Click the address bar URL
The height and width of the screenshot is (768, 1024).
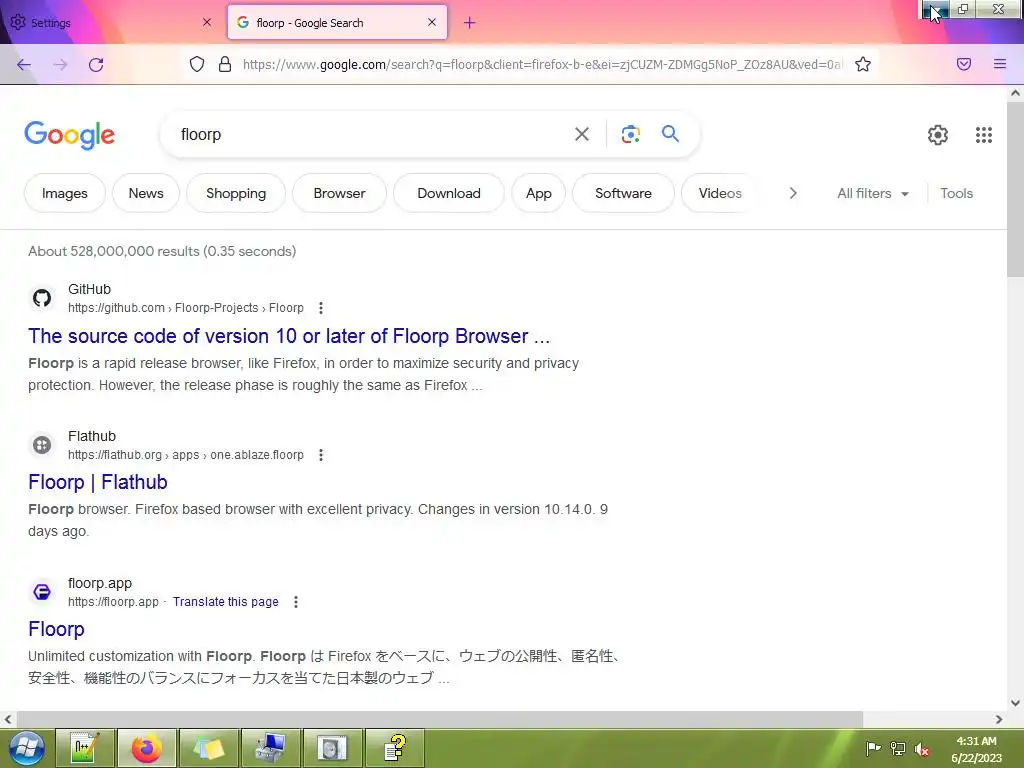pyautogui.click(x=543, y=64)
